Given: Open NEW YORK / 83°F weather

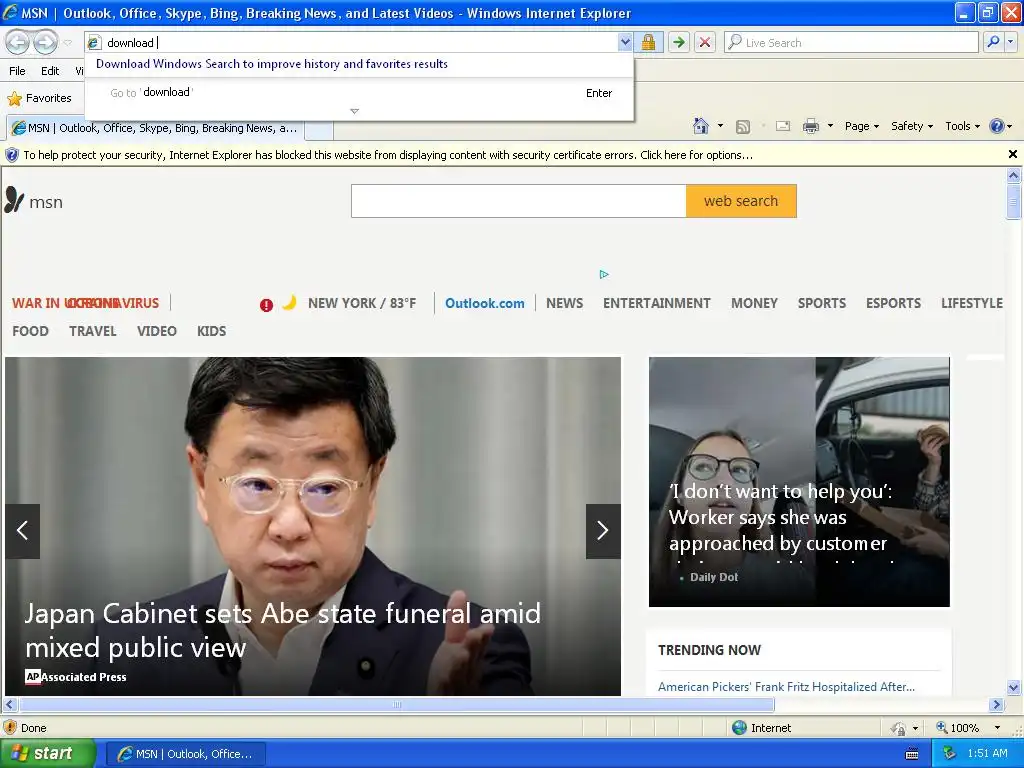Looking at the screenshot, I should 362,303.
